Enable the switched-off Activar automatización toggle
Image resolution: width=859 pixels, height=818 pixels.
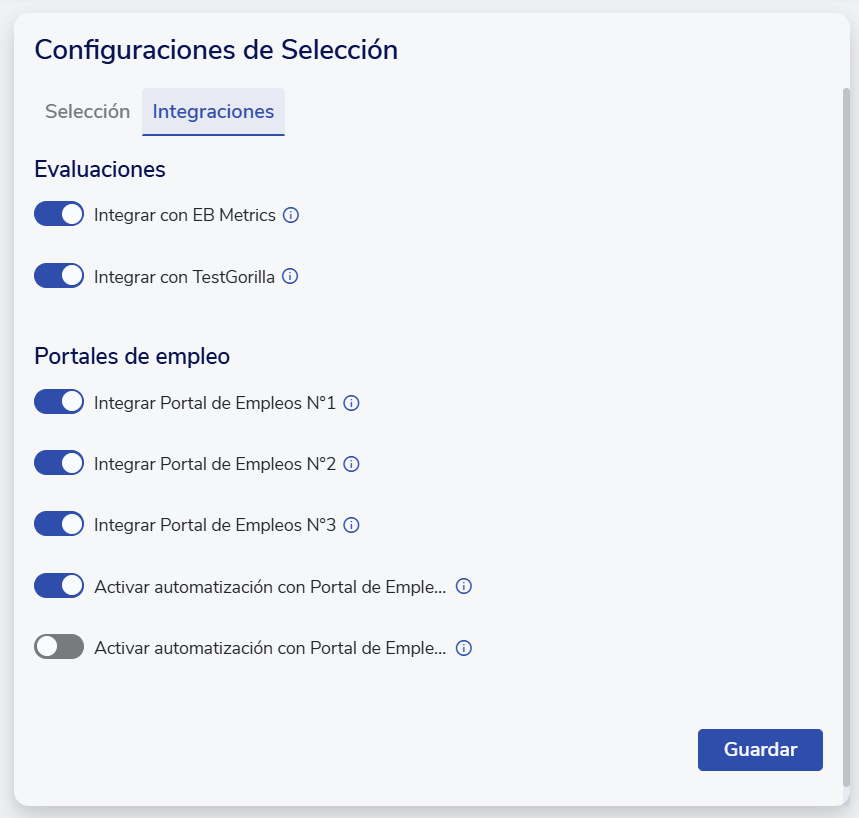59,647
